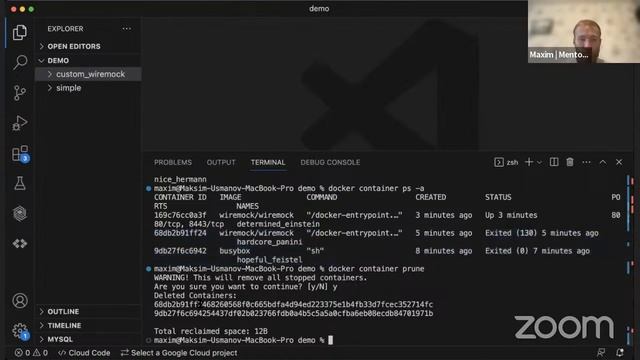Expand the Timeline section
The width and height of the screenshot is (640, 360).
point(88,325)
